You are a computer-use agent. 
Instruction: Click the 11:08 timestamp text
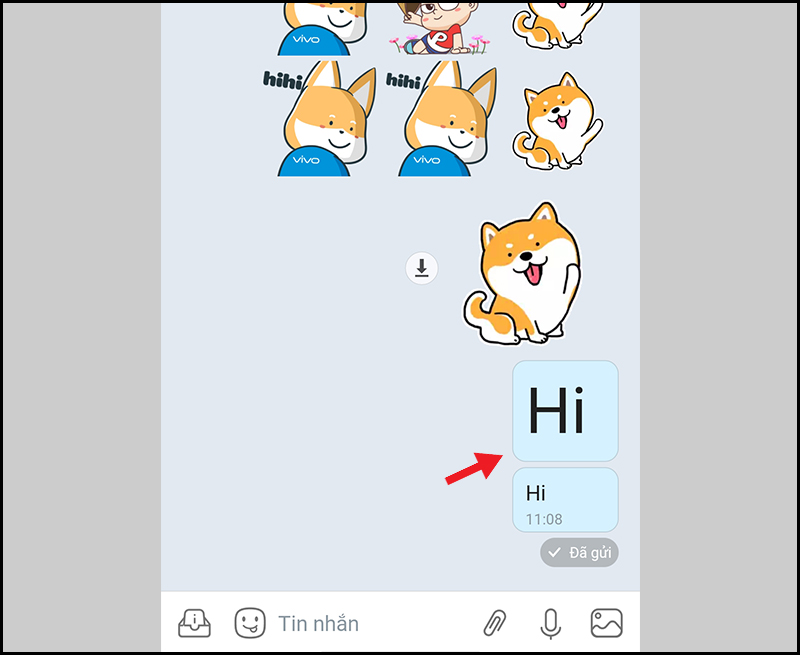click(x=544, y=519)
